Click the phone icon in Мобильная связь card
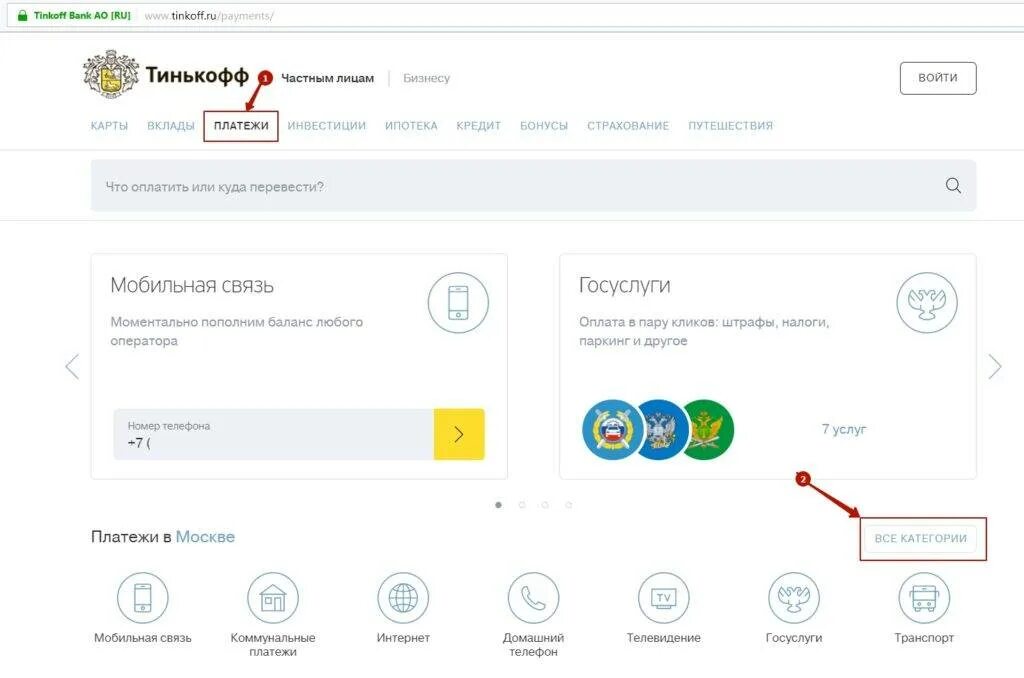The height and width of the screenshot is (678, 1024). click(x=458, y=302)
